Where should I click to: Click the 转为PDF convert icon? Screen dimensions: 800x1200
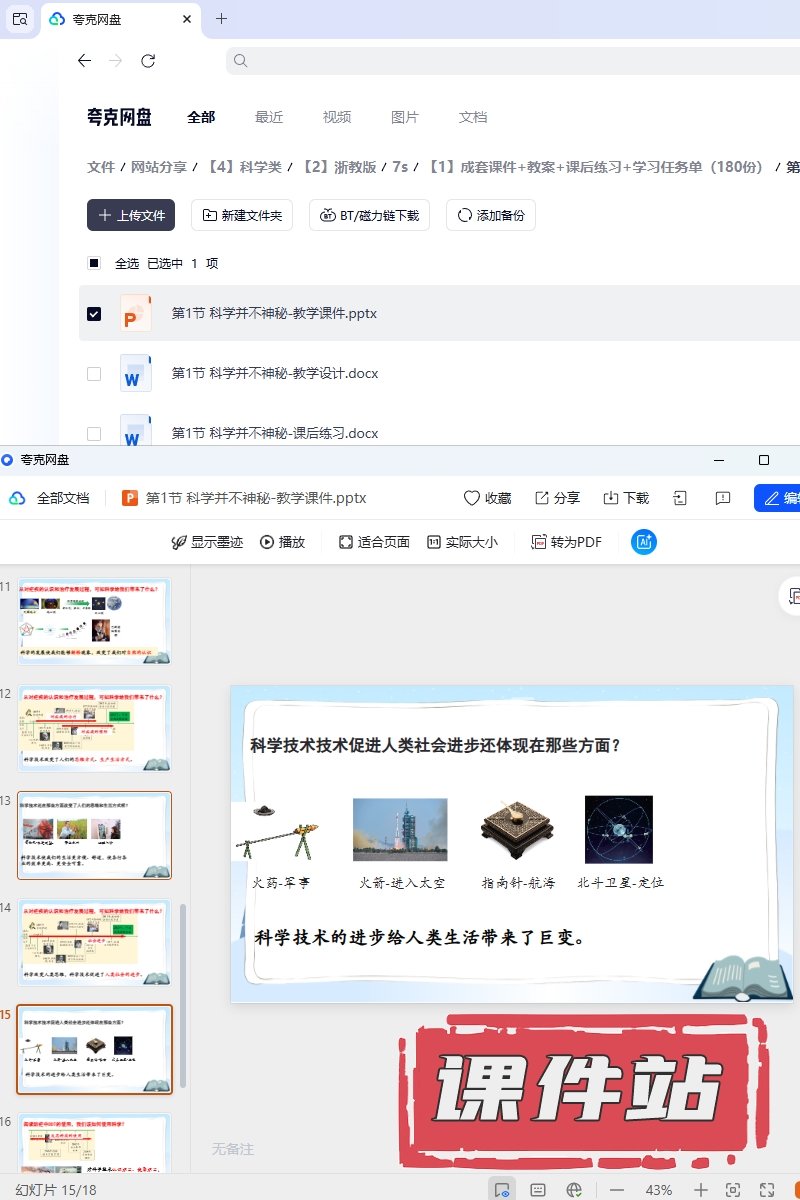[x=566, y=542]
